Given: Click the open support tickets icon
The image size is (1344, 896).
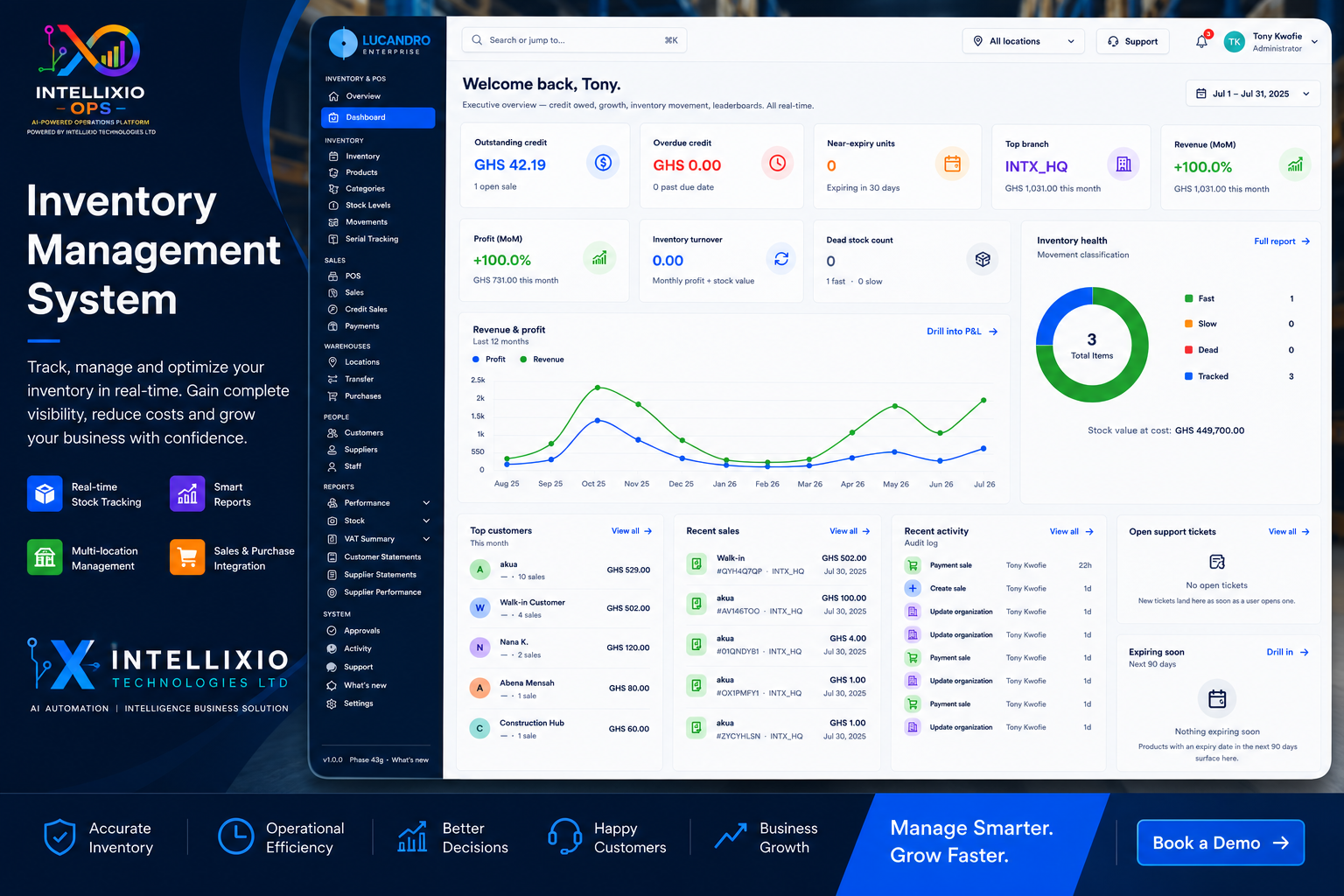Looking at the screenshot, I should point(1216,562).
